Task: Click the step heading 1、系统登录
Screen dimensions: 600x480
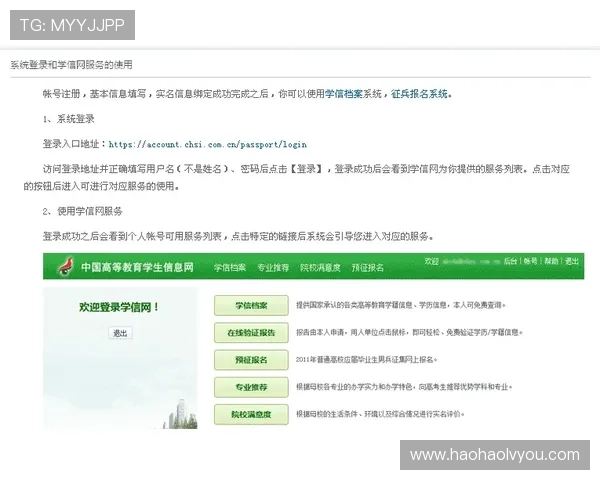Action: point(68,119)
